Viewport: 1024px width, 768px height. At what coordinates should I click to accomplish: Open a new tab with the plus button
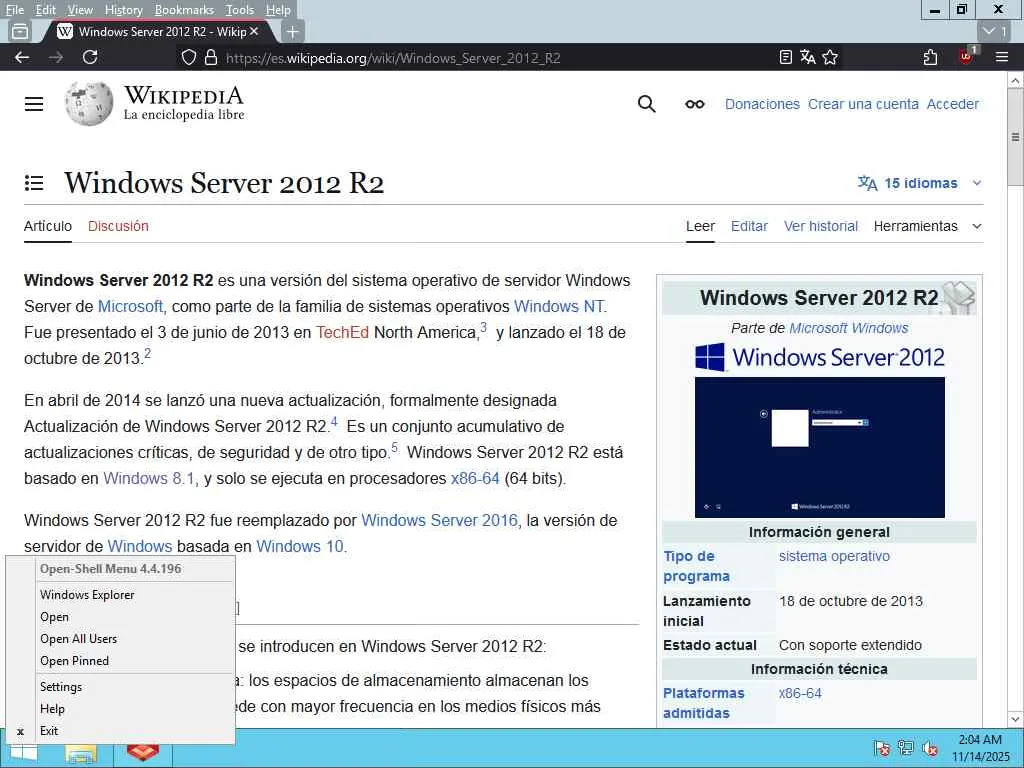coord(293,31)
